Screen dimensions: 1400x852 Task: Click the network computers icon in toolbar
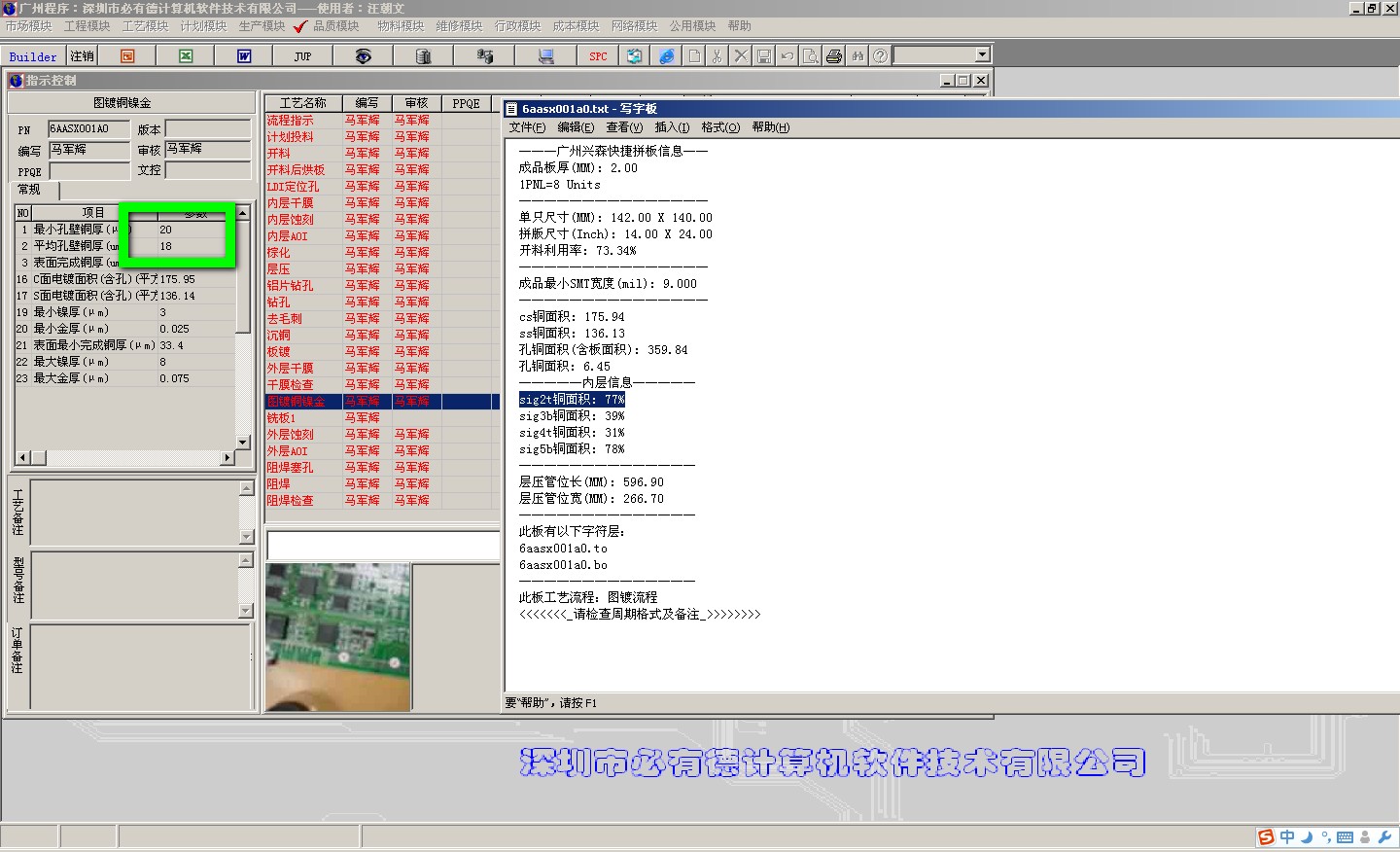[484, 56]
